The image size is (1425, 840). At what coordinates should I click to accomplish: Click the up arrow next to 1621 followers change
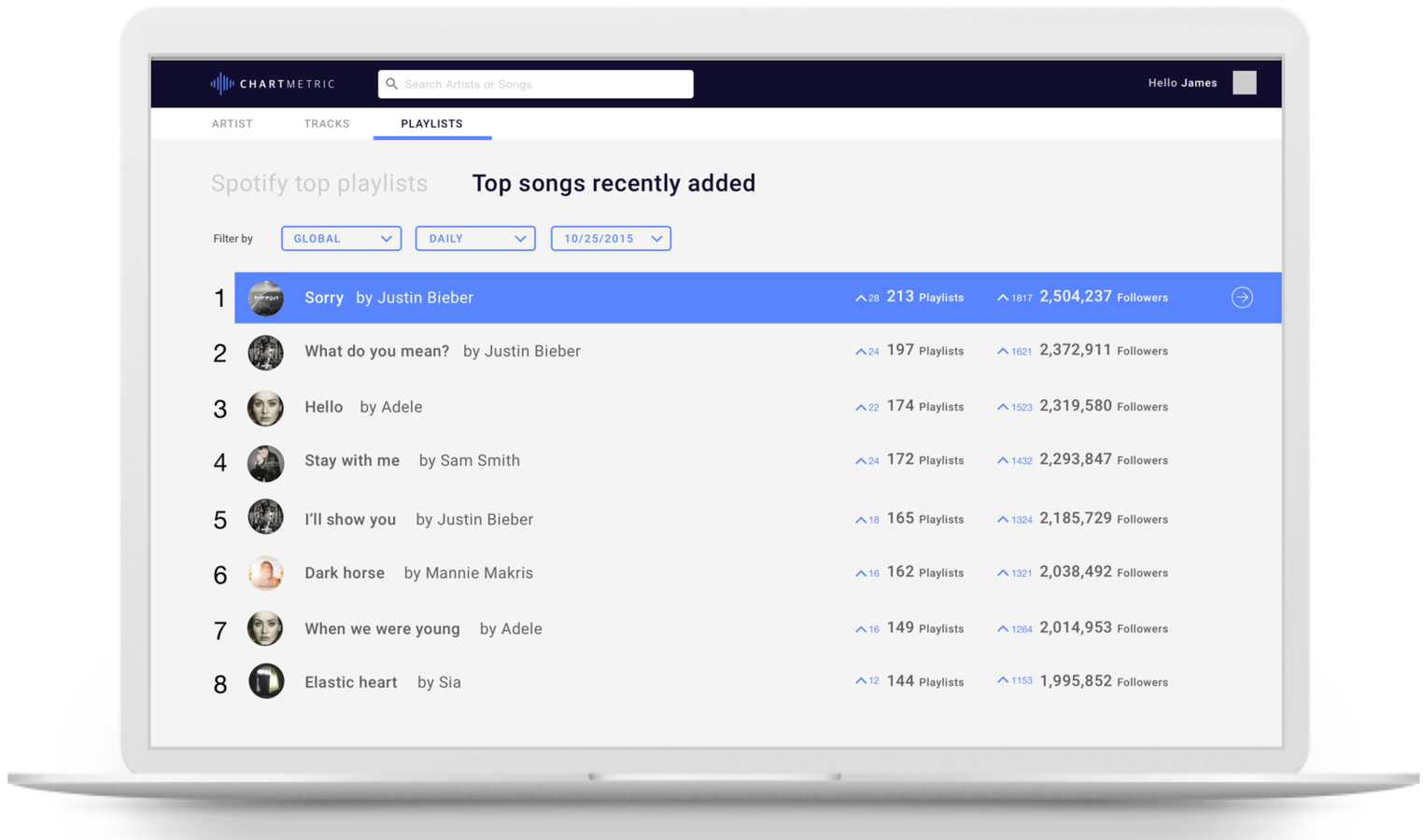point(1002,352)
